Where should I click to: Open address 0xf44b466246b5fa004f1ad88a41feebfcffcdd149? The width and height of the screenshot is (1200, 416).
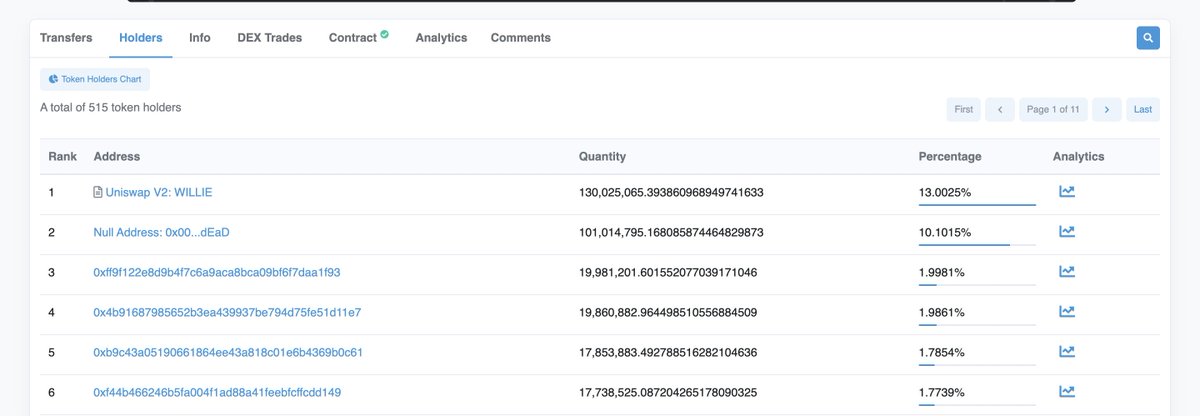tap(217, 392)
